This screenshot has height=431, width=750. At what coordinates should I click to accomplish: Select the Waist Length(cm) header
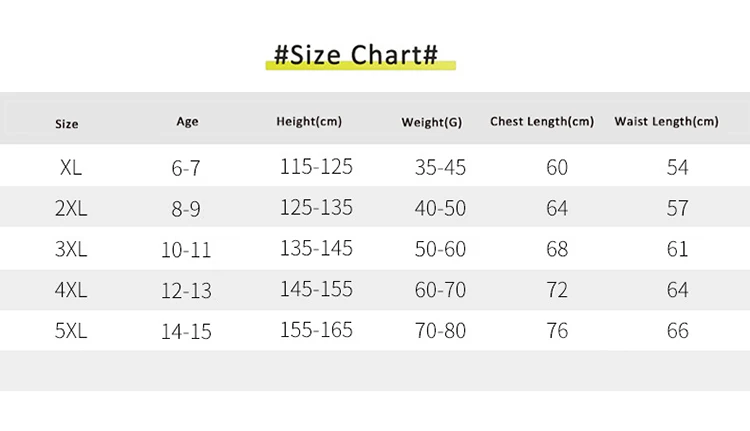pyautogui.click(x=666, y=122)
